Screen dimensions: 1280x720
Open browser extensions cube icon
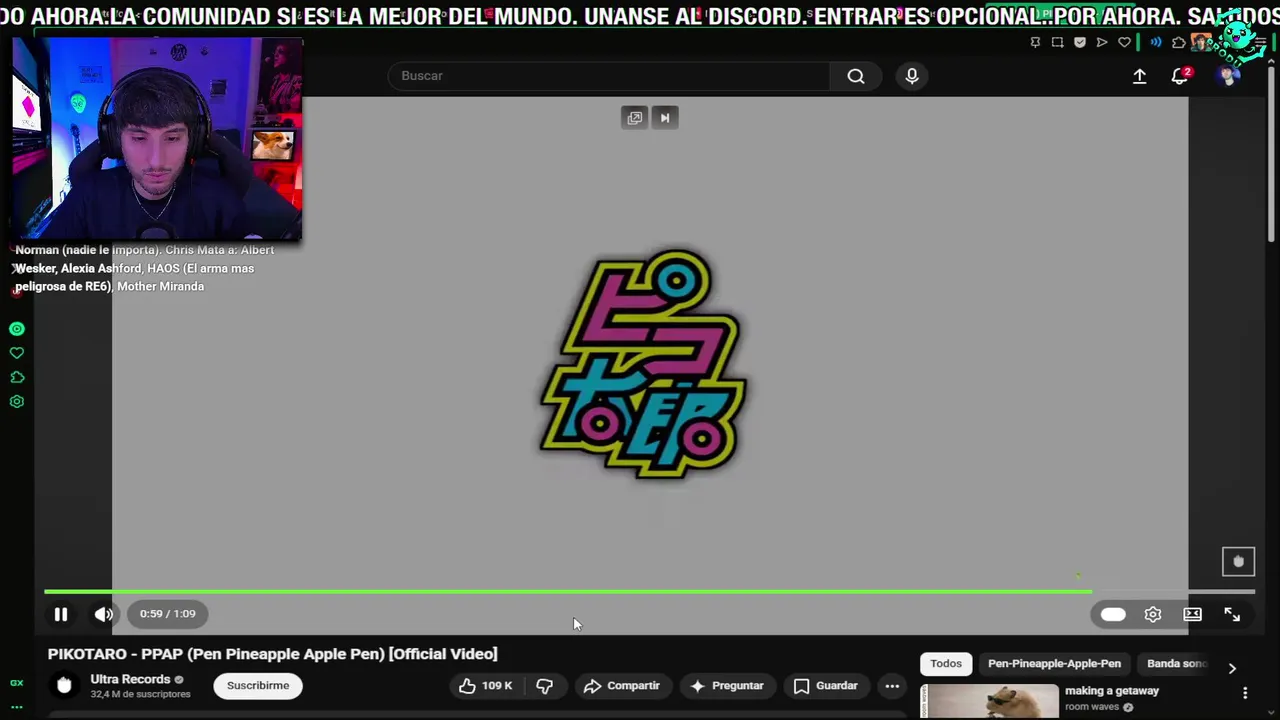click(x=1179, y=42)
